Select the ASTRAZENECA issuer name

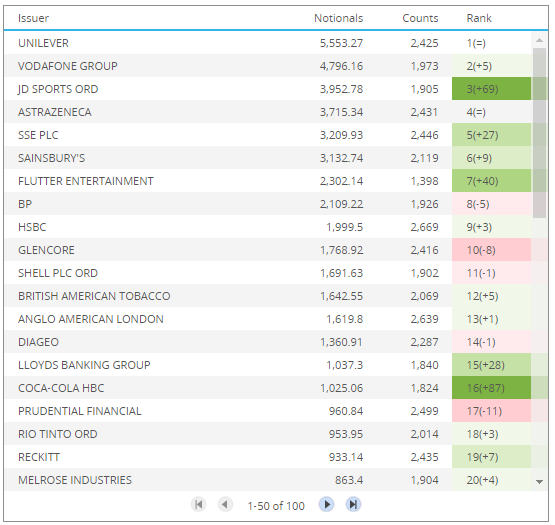tap(55, 112)
